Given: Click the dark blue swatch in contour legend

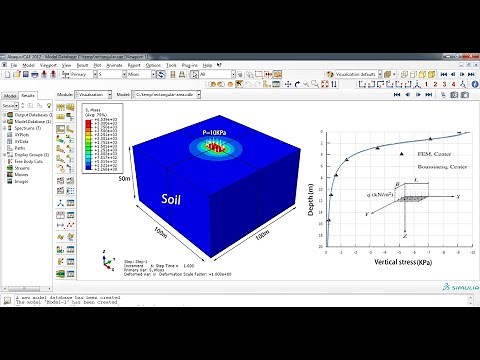Looking at the screenshot, I should tap(88, 168).
